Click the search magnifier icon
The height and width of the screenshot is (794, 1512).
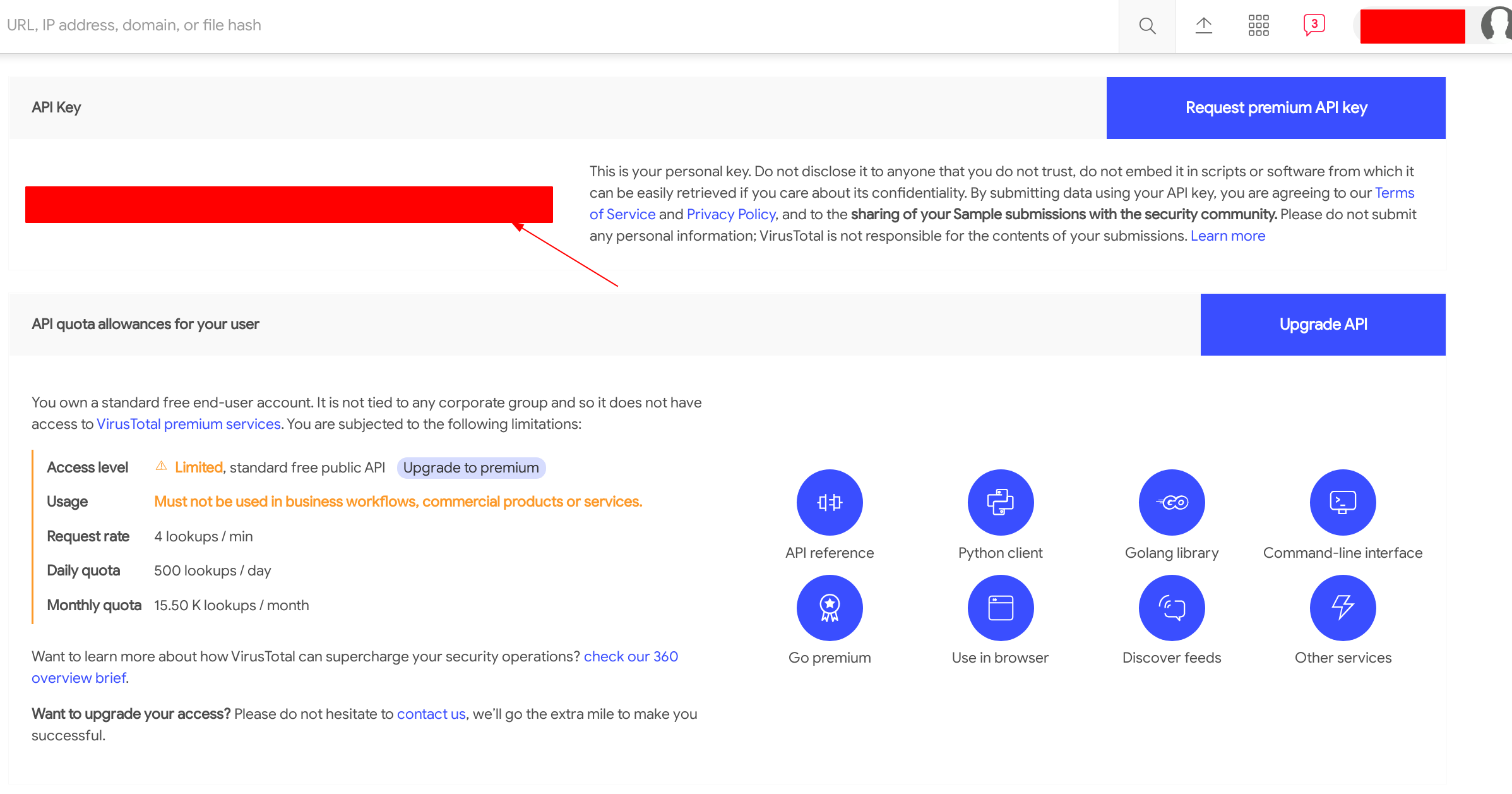(1147, 26)
